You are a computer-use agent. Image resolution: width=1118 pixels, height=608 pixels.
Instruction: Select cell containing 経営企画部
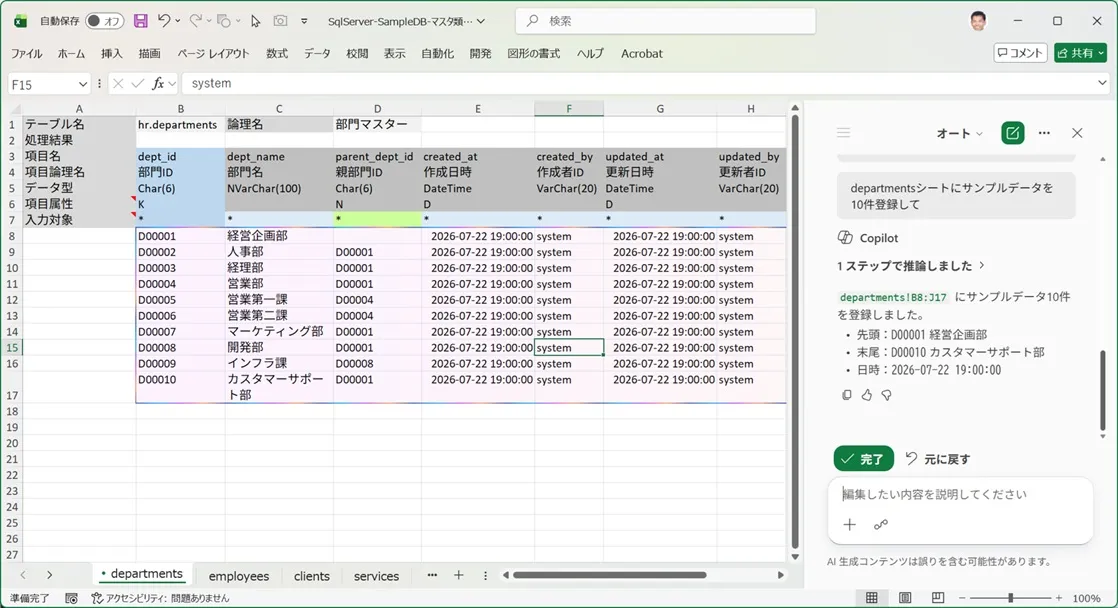(279, 236)
